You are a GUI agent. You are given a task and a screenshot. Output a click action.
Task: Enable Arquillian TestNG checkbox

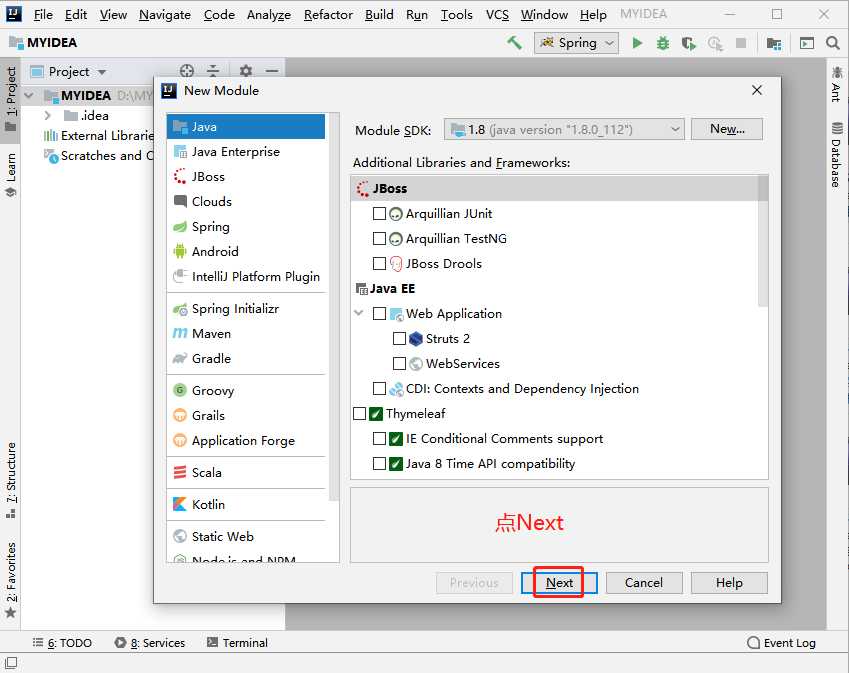click(379, 238)
